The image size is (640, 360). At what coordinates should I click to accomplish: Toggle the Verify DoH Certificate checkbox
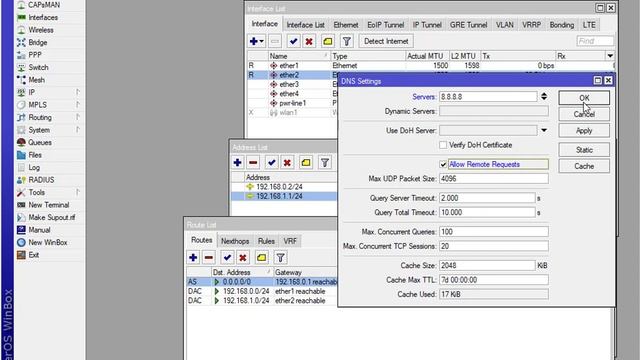click(x=443, y=145)
